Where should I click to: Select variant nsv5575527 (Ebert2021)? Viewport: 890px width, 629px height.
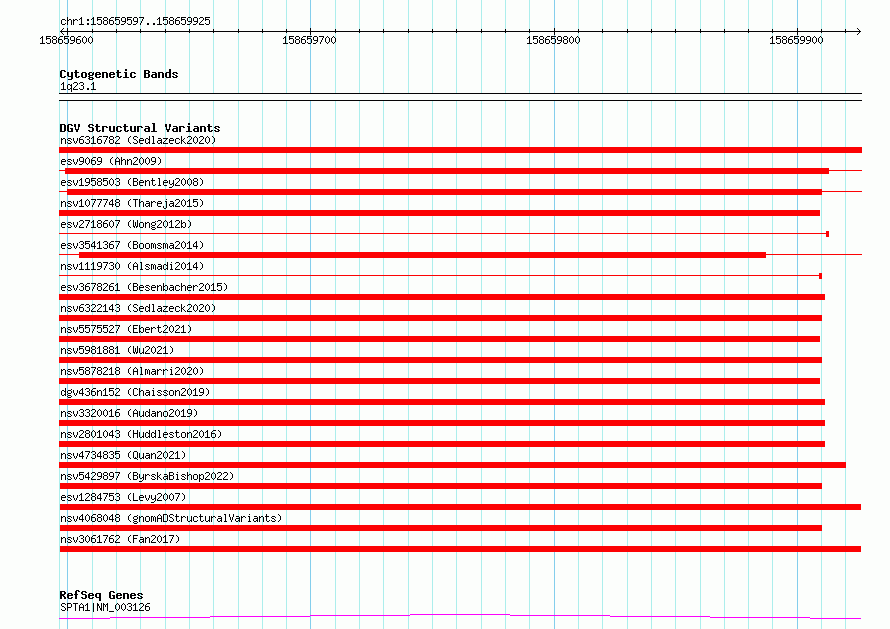[126, 329]
